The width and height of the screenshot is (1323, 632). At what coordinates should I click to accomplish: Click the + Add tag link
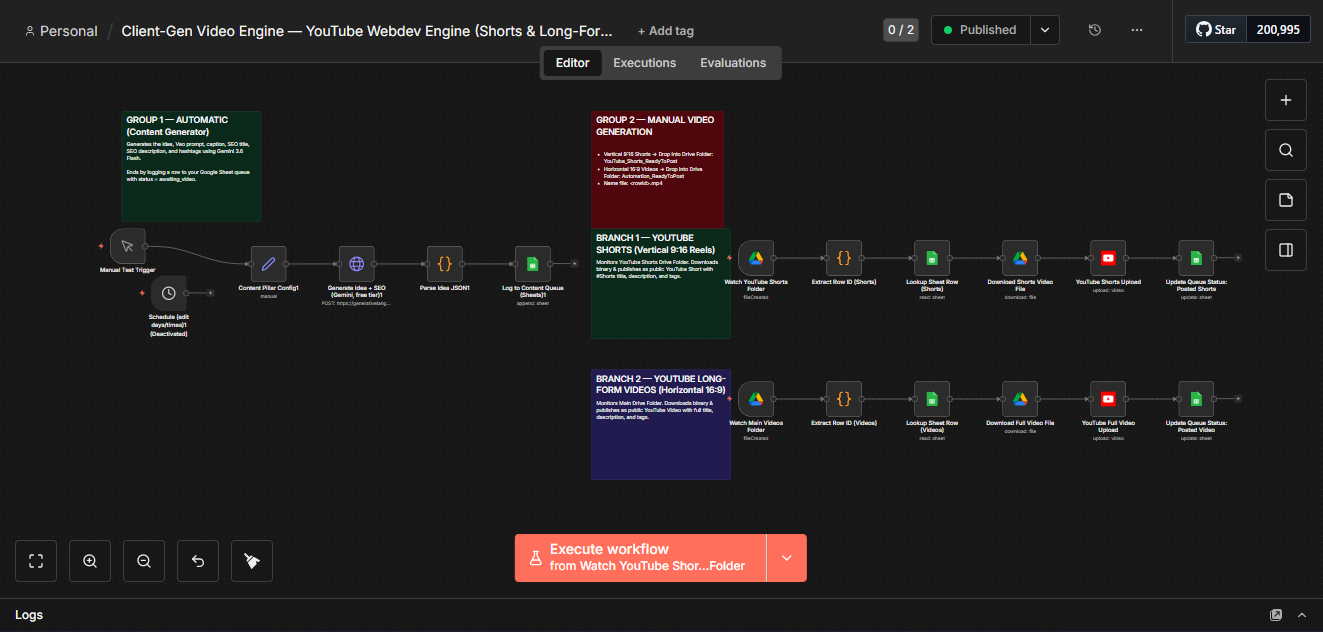(x=666, y=31)
